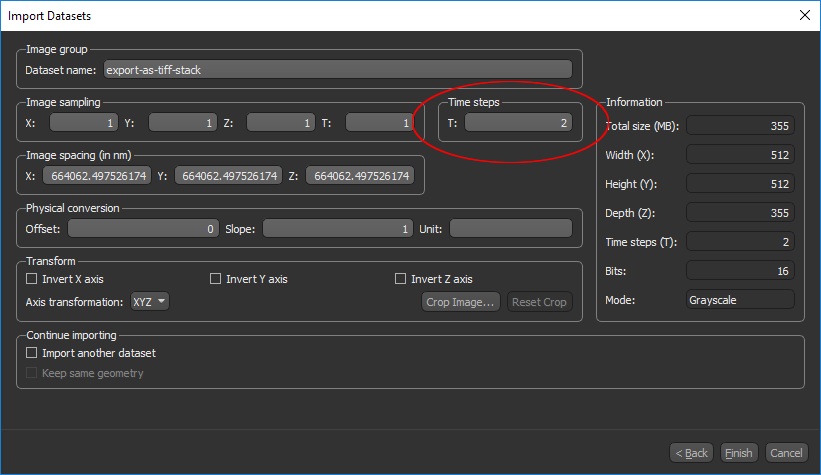Select the Image sampling X field
The image size is (821, 475).
click(84, 123)
